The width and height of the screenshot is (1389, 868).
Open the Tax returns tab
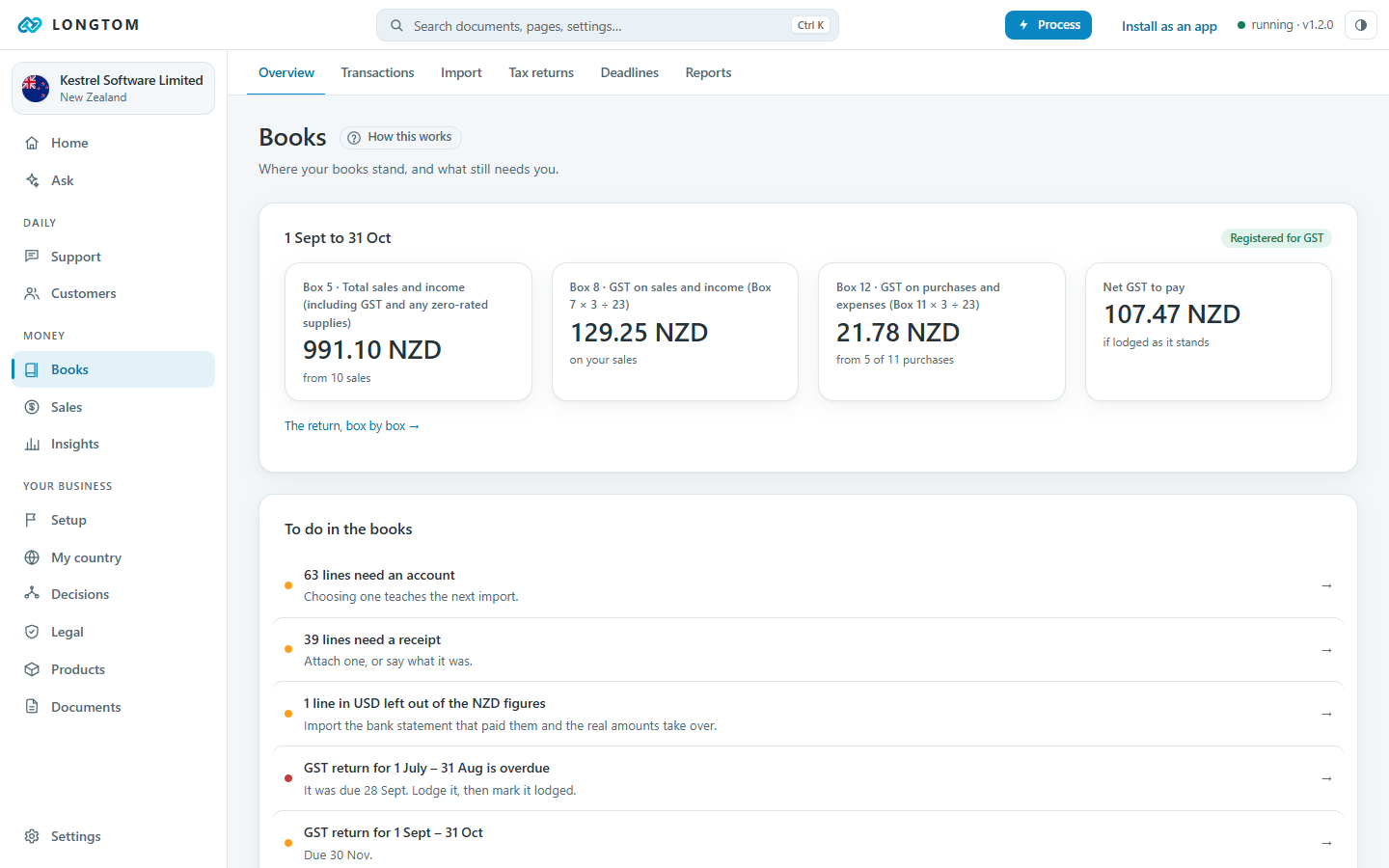click(x=541, y=72)
